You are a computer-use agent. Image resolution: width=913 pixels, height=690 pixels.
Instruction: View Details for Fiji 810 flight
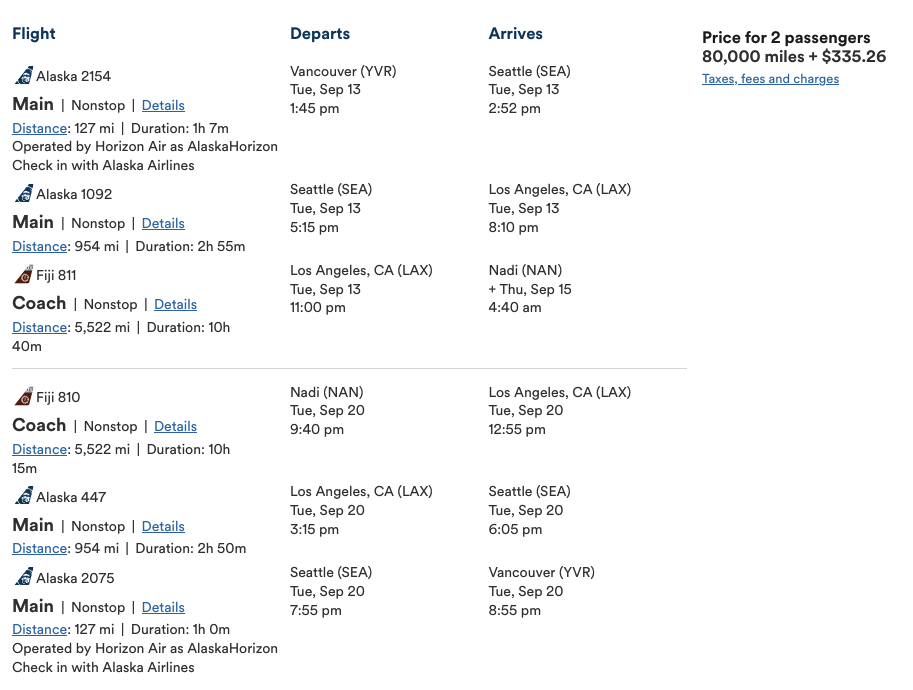point(175,426)
